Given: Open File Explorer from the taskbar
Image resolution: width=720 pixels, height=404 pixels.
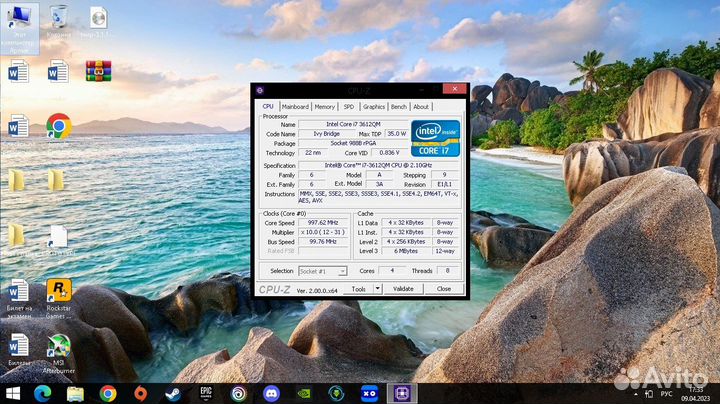Looking at the screenshot, I should tap(75, 393).
